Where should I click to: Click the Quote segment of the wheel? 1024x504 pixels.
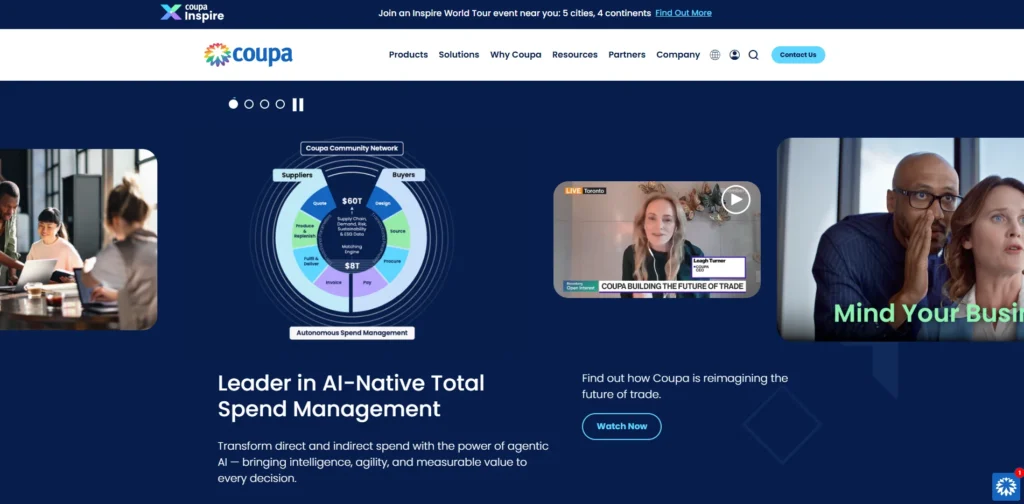[x=319, y=203]
